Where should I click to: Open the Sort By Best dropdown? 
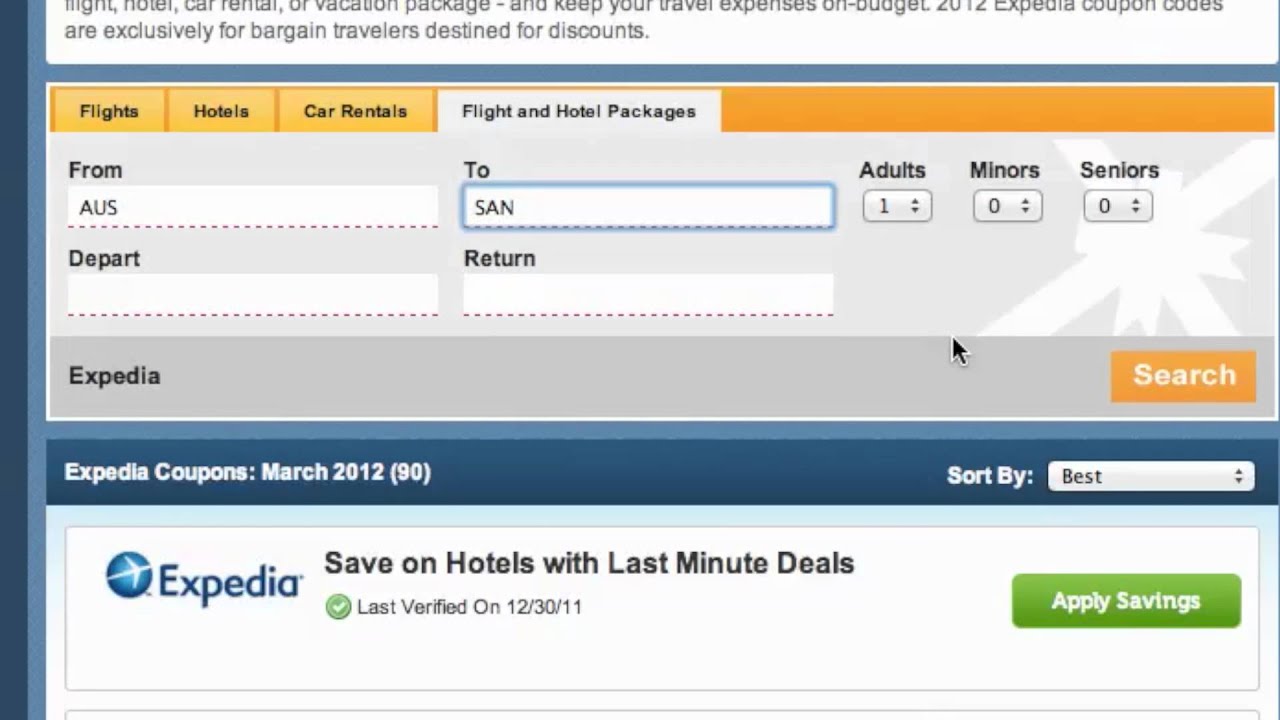click(1150, 476)
